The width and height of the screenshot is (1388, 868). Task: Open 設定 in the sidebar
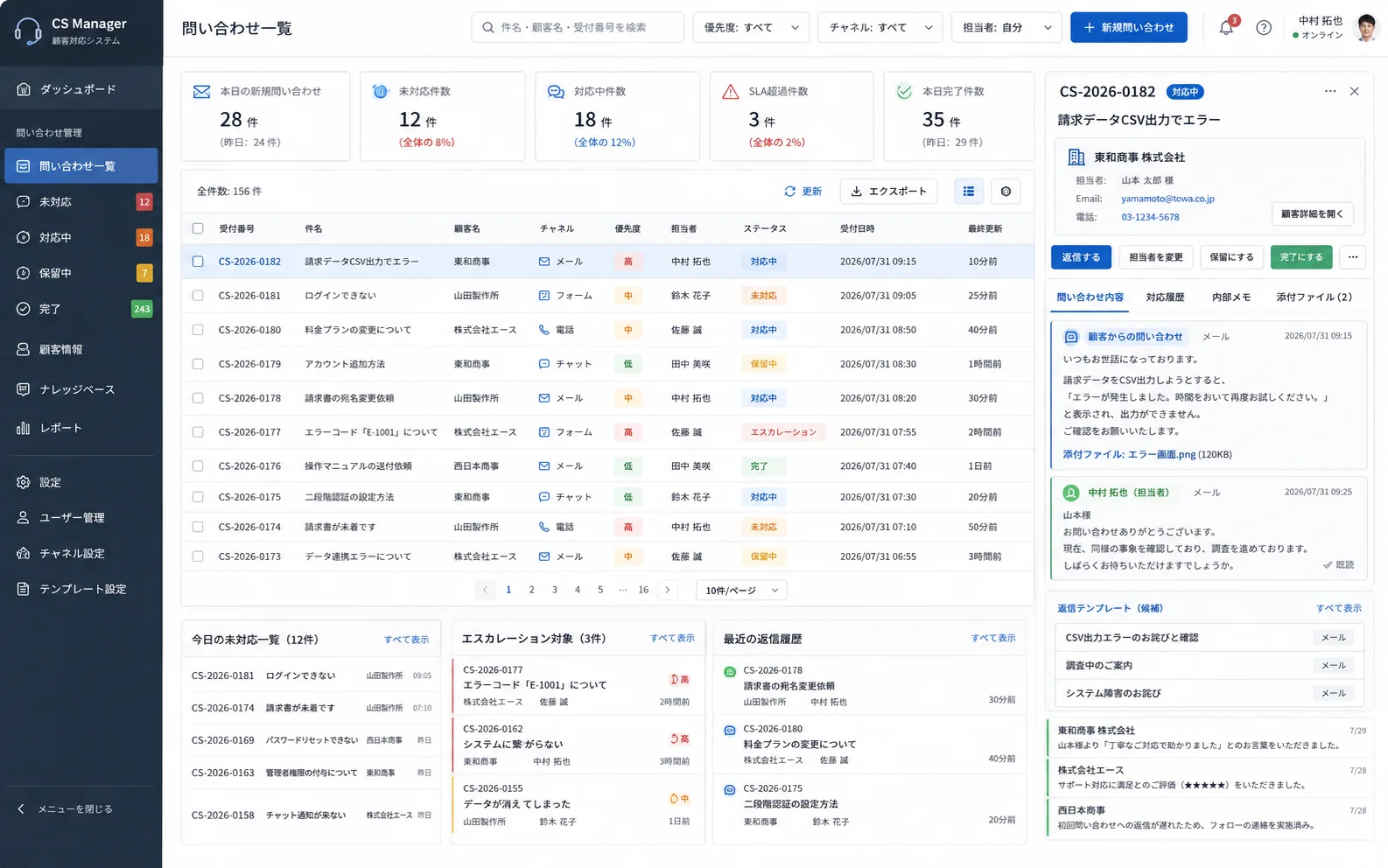81,482
